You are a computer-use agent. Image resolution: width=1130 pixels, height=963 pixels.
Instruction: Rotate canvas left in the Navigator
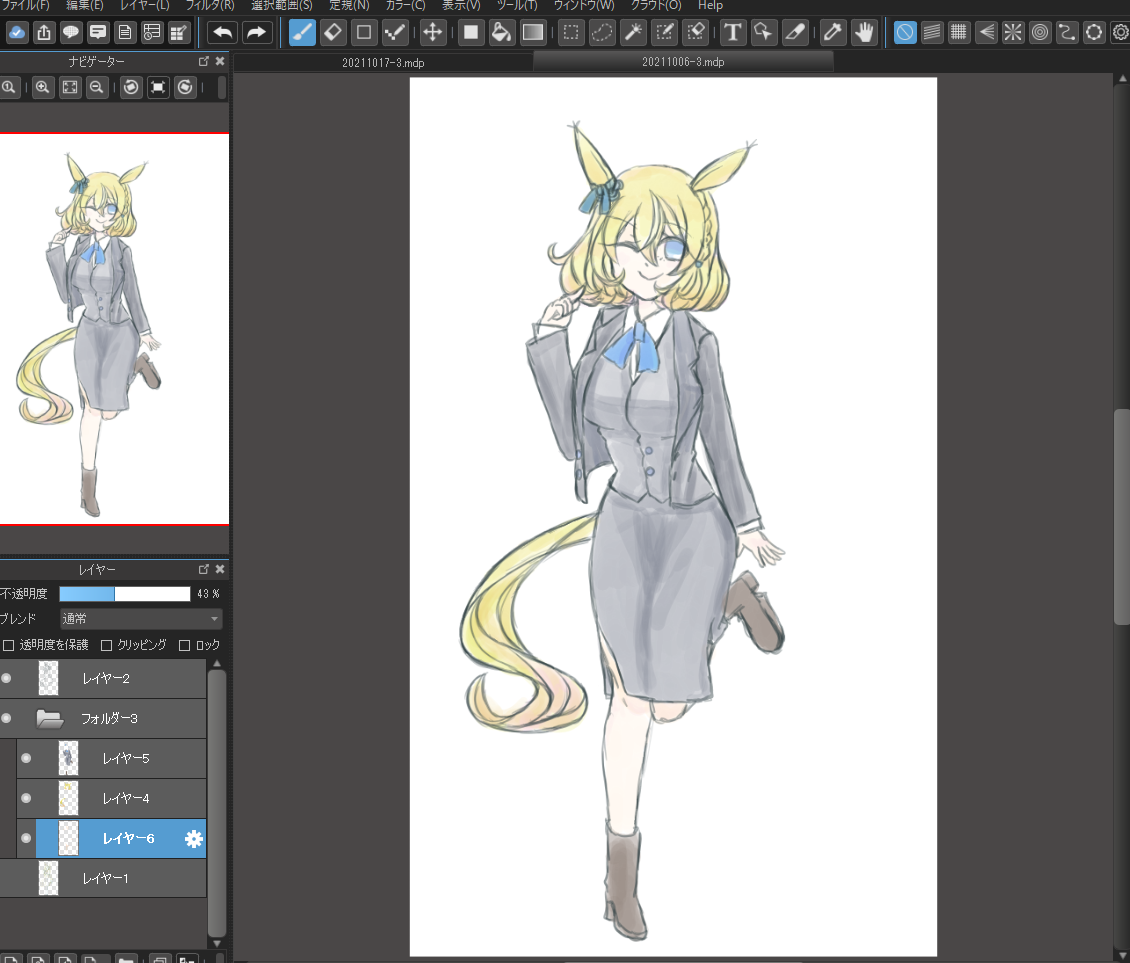click(x=130, y=88)
